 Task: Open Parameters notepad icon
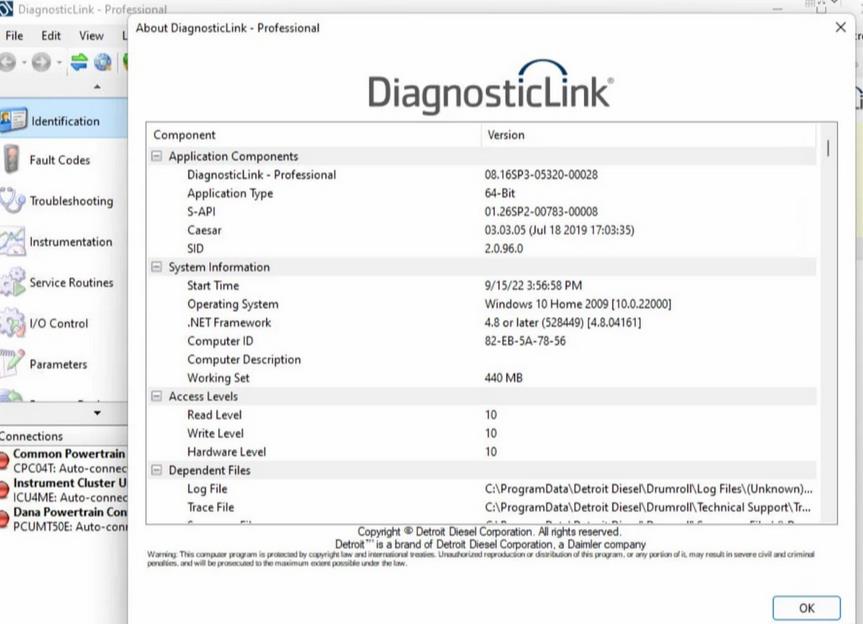click(13, 364)
